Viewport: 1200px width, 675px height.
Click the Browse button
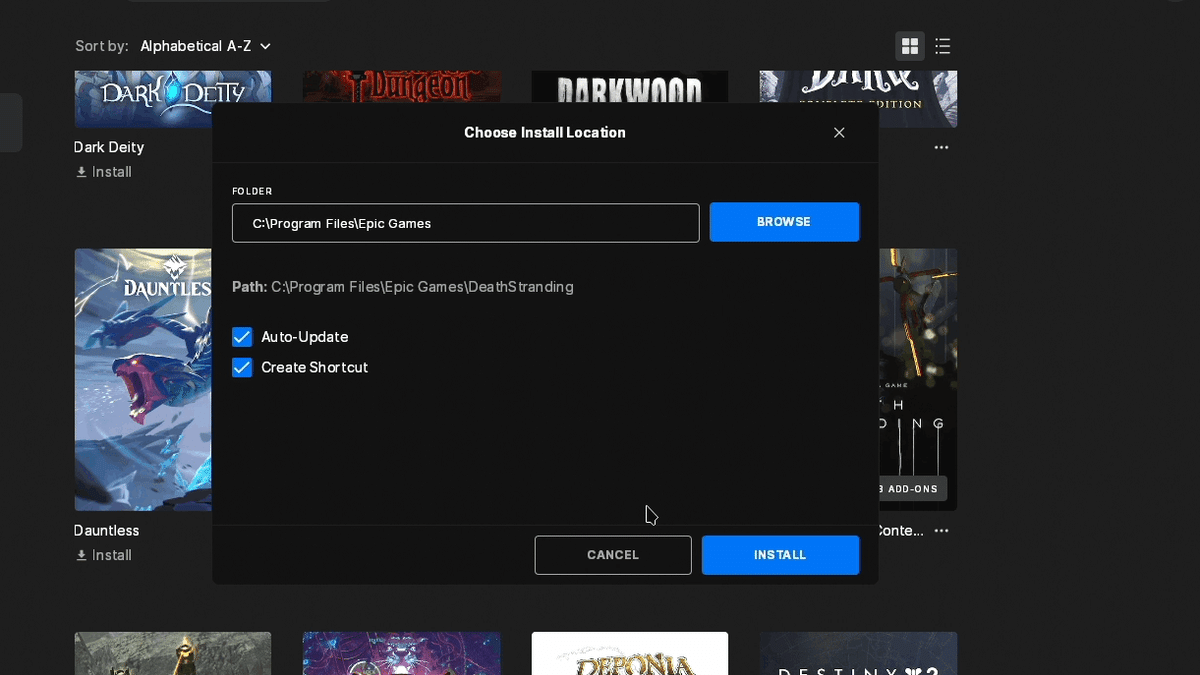[x=784, y=222]
